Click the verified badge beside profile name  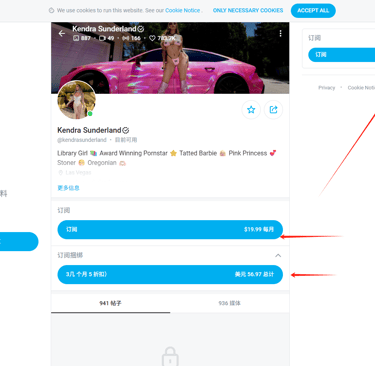[126, 130]
